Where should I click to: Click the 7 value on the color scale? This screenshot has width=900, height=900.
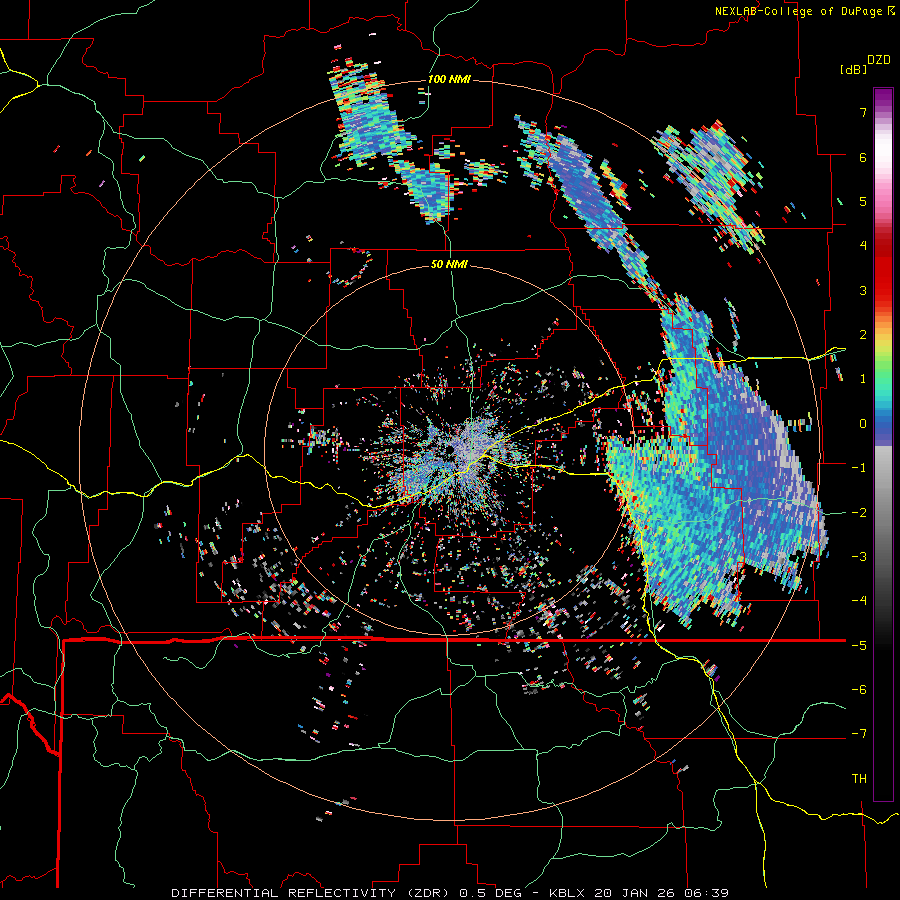(x=863, y=112)
